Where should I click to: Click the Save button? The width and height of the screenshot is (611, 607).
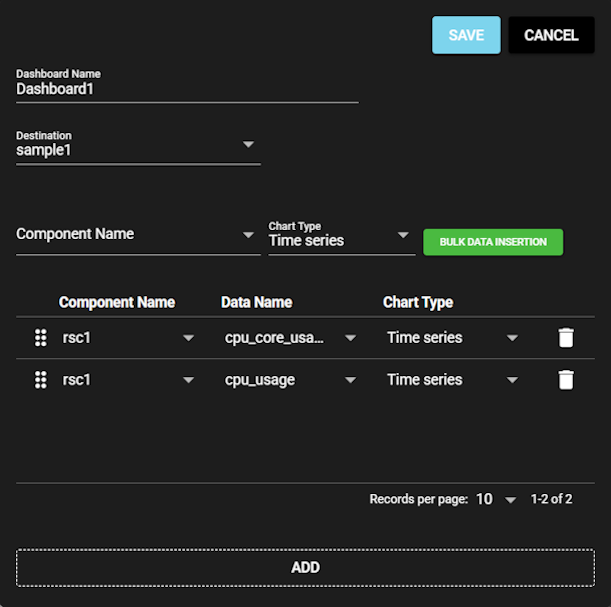pyautogui.click(x=466, y=35)
